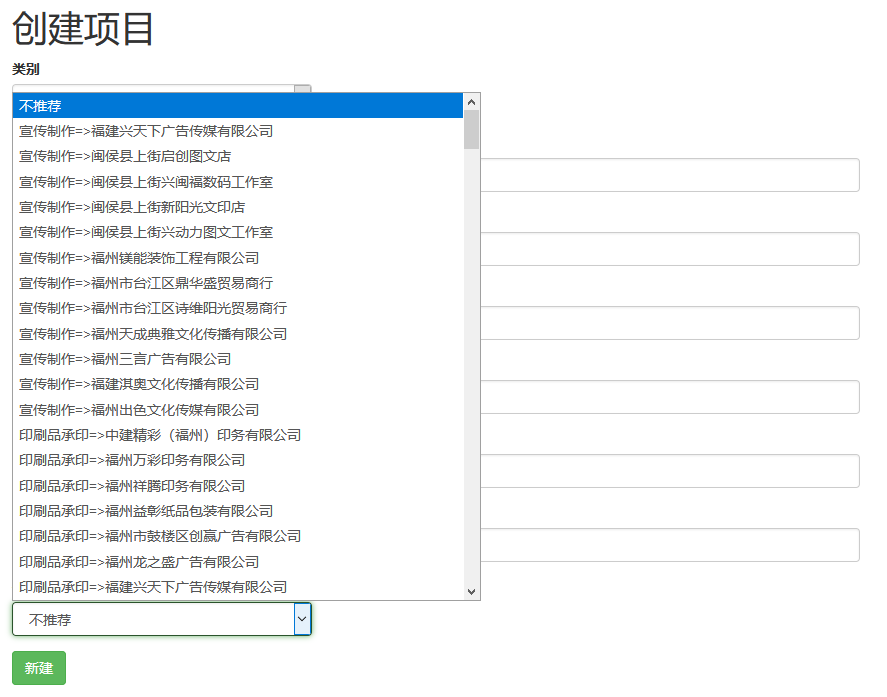
Task: Click the dropdown list scrollbar thumb
Action: click(472, 130)
